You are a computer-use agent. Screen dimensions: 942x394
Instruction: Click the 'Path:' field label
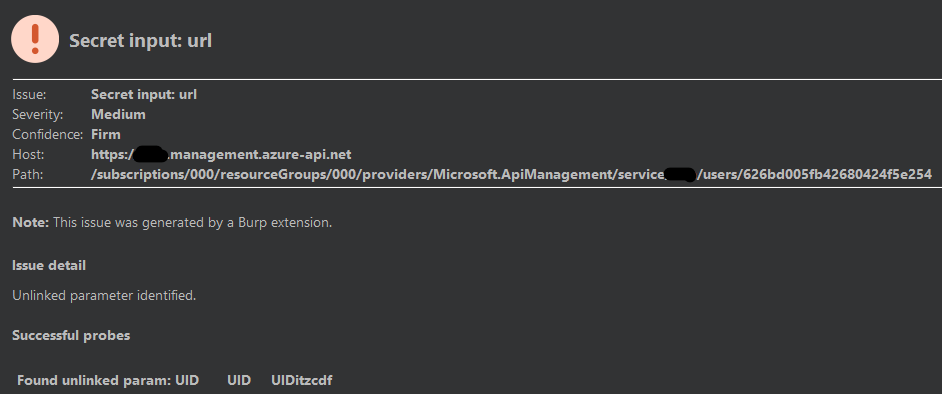28,174
